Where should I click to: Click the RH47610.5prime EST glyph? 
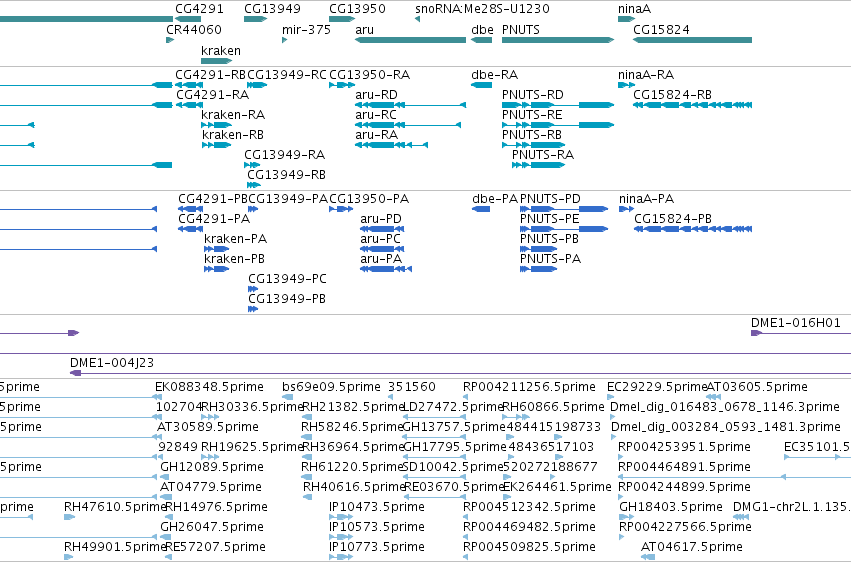coord(69,517)
